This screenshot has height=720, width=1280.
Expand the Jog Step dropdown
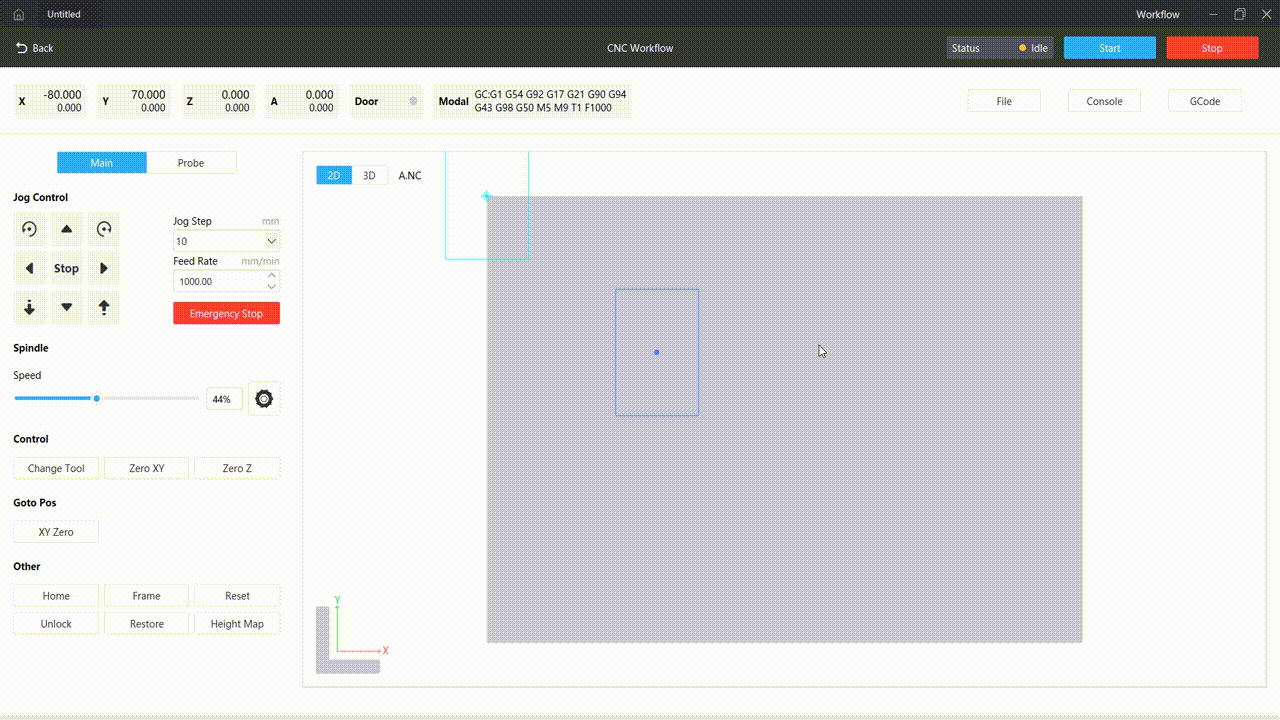point(271,242)
